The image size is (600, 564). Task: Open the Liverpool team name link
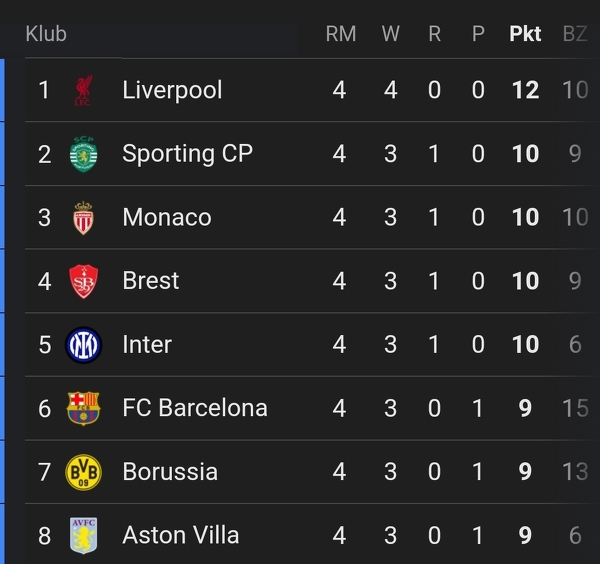172,90
